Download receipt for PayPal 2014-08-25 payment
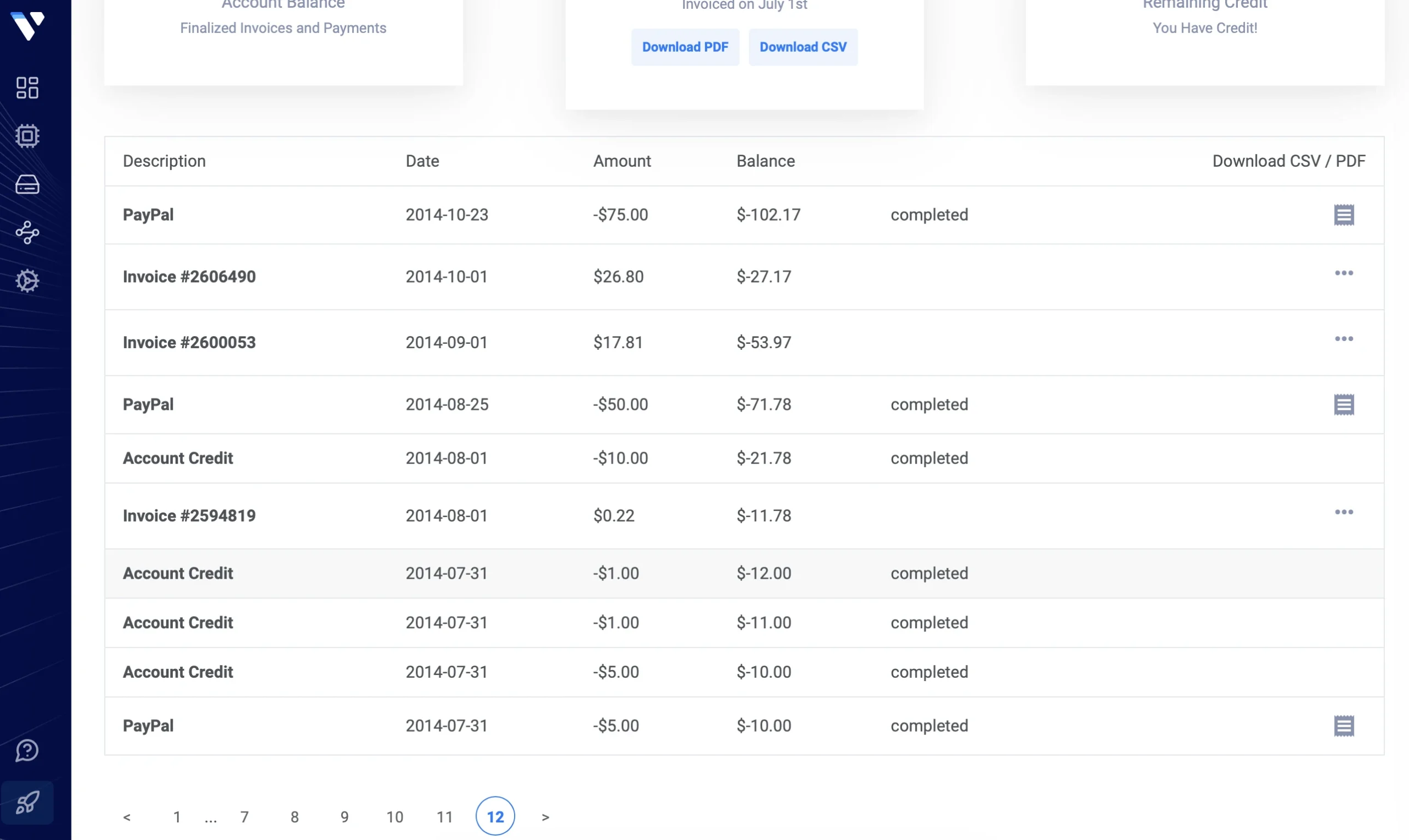The height and width of the screenshot is (840, 1409). click(x=1344, y=405)
